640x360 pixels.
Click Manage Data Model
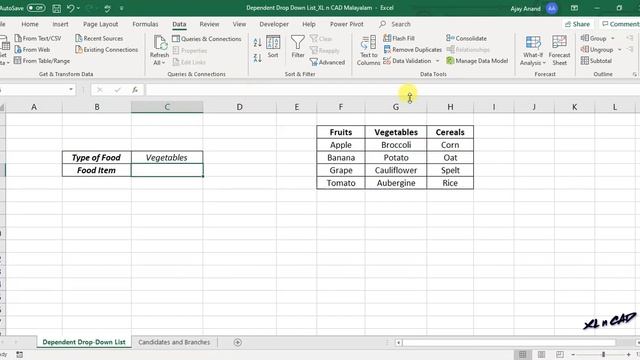[x=477, y=61]
